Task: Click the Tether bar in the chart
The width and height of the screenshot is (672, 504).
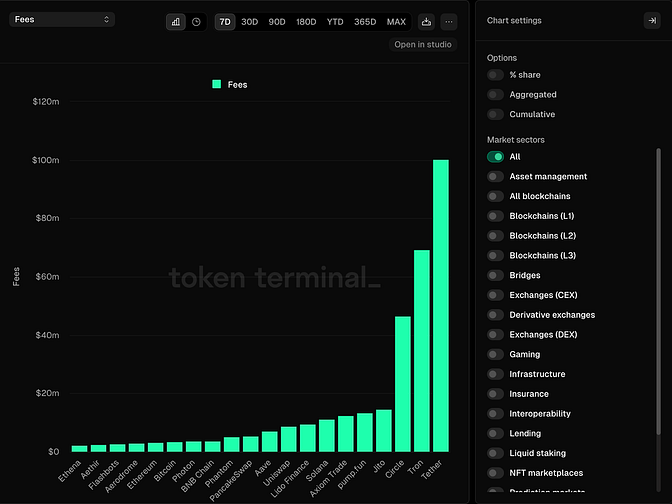Action: tap(441, 306)
